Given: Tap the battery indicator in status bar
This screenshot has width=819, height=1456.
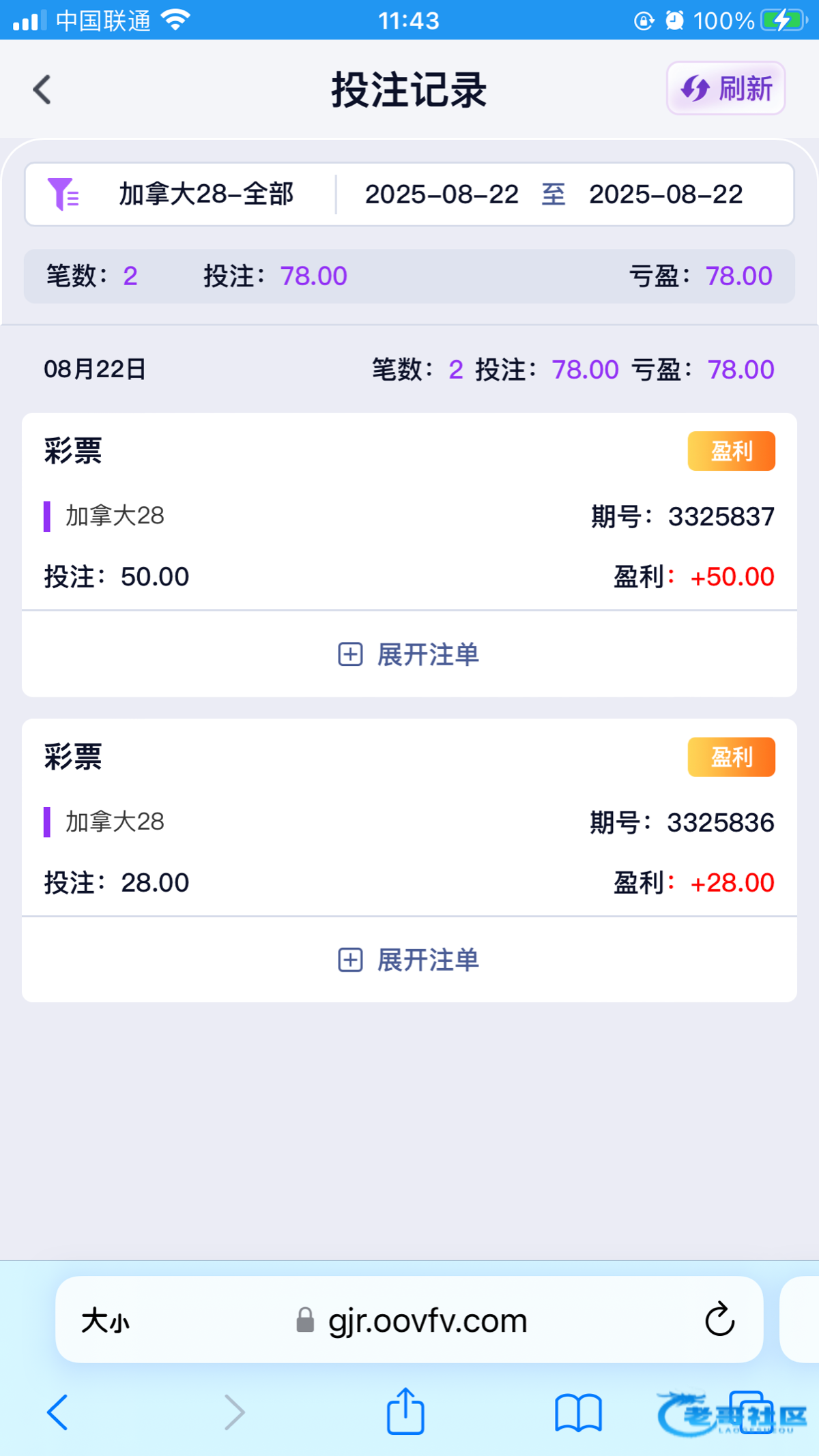Looking at the screenshot, I should point(783,20).
